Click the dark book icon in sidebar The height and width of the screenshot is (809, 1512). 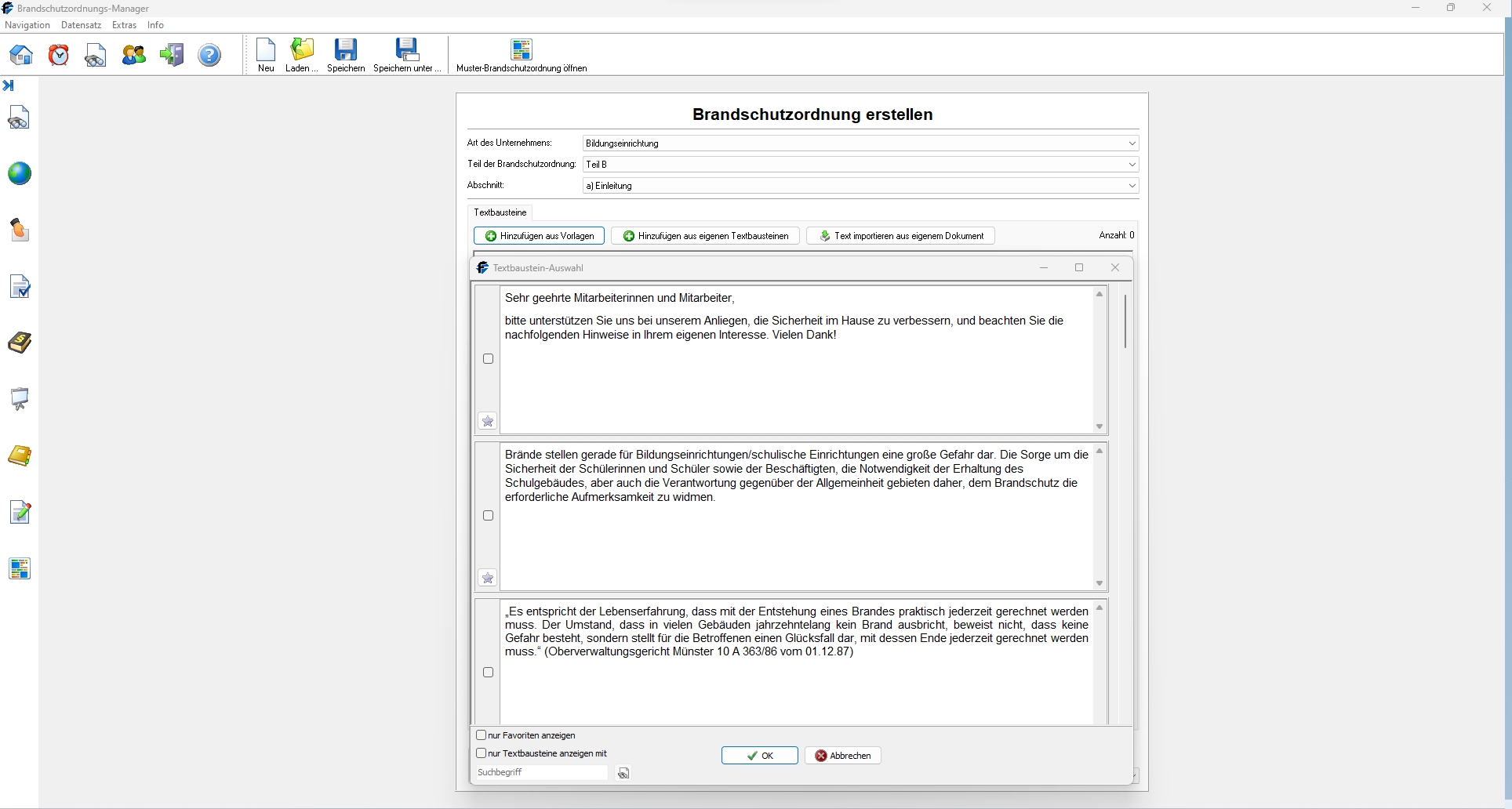(x=20, y=343)
